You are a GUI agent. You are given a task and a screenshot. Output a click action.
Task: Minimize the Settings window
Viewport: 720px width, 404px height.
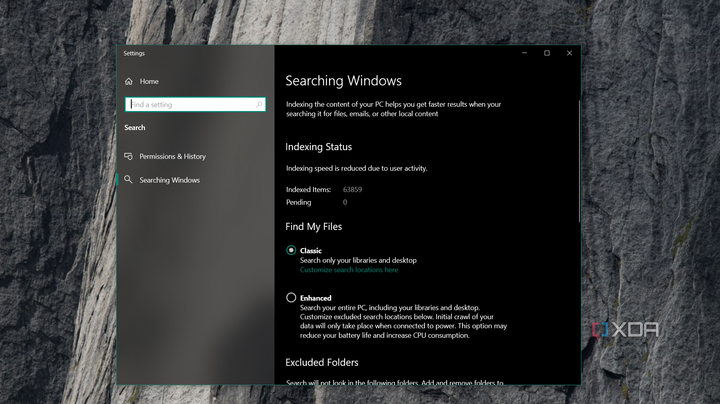pos(524,53)
